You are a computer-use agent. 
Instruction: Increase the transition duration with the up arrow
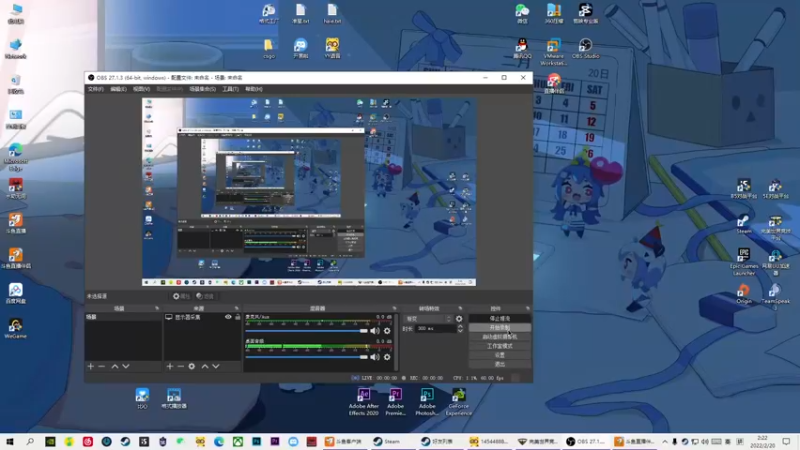pos(460,327)
